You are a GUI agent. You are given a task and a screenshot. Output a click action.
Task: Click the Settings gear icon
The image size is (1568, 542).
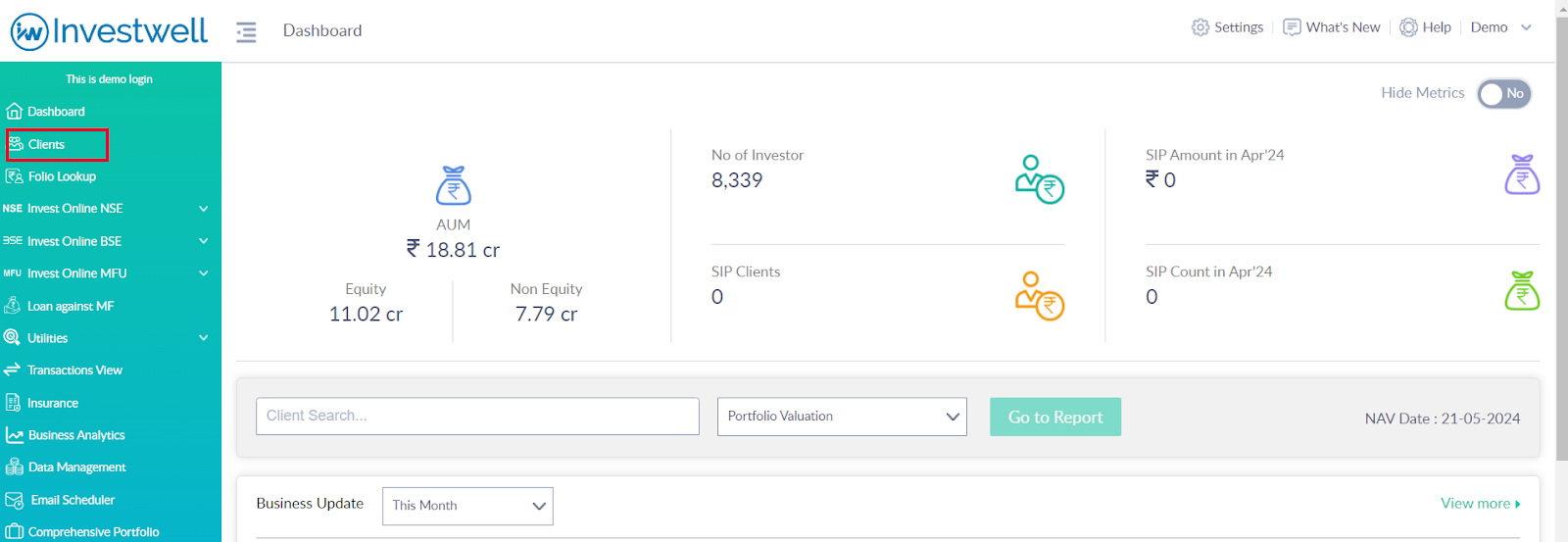(x=1200, y=27)
